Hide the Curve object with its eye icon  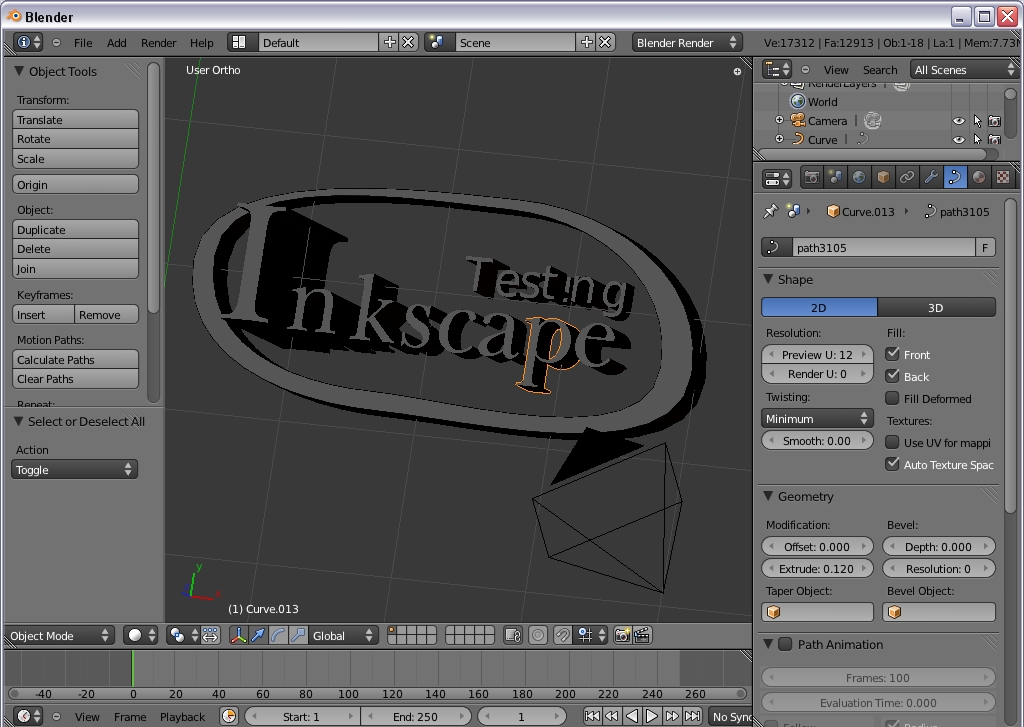(958, 139)
